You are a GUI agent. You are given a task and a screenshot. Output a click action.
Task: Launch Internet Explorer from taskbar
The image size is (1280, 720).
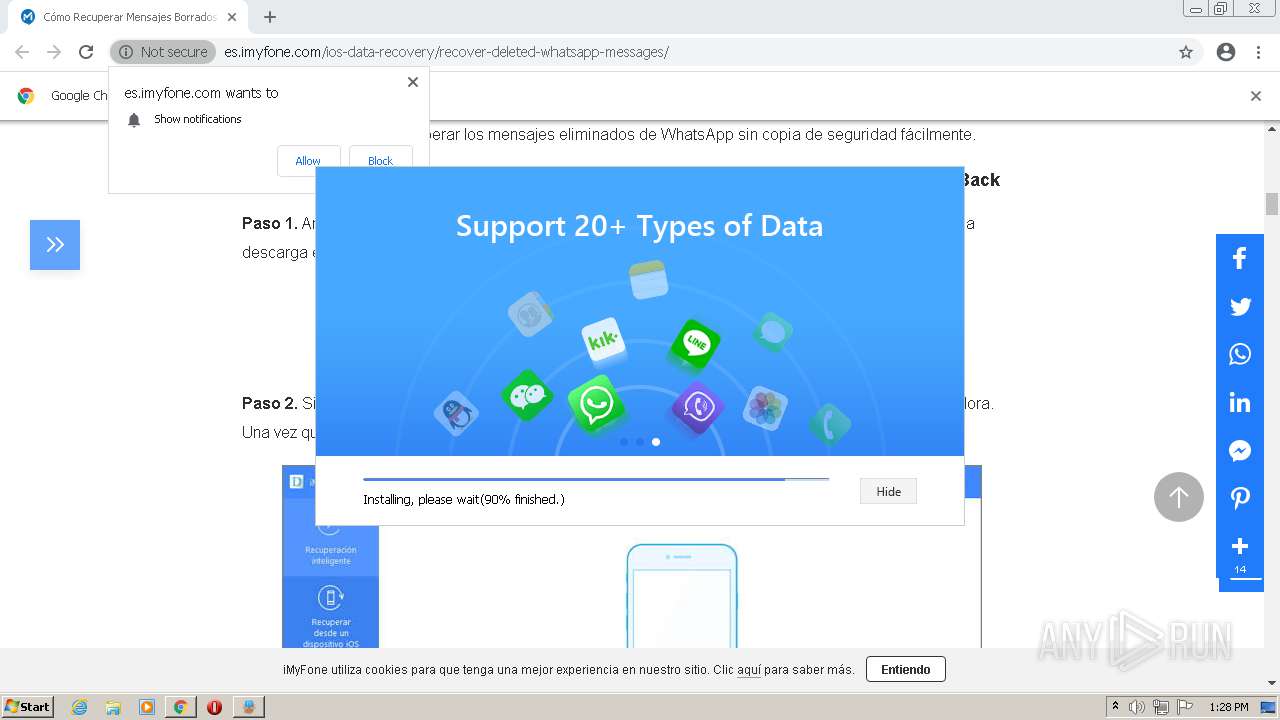pyautogui.click(x=80, y=707)
